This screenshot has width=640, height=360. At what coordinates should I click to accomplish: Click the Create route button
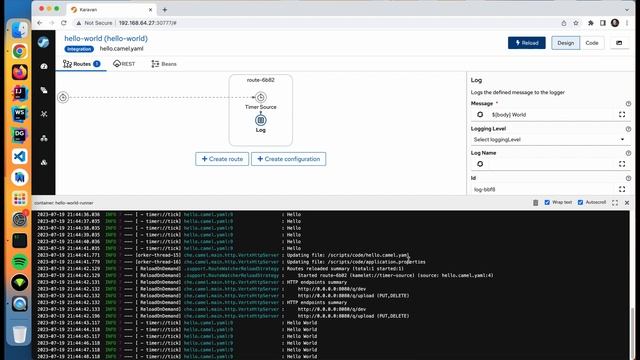222,159
